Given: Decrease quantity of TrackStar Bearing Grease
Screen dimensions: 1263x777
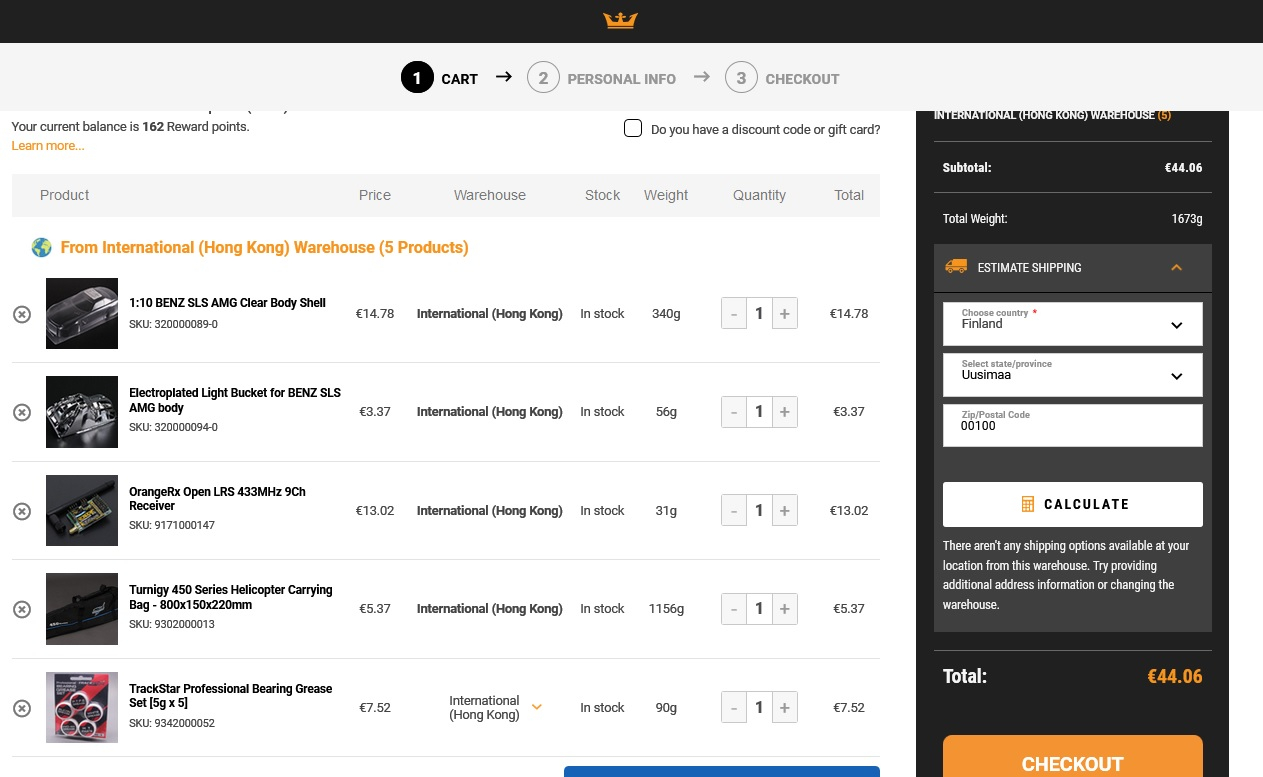Looking at the screenshot, I should click(x=734, y=708).
